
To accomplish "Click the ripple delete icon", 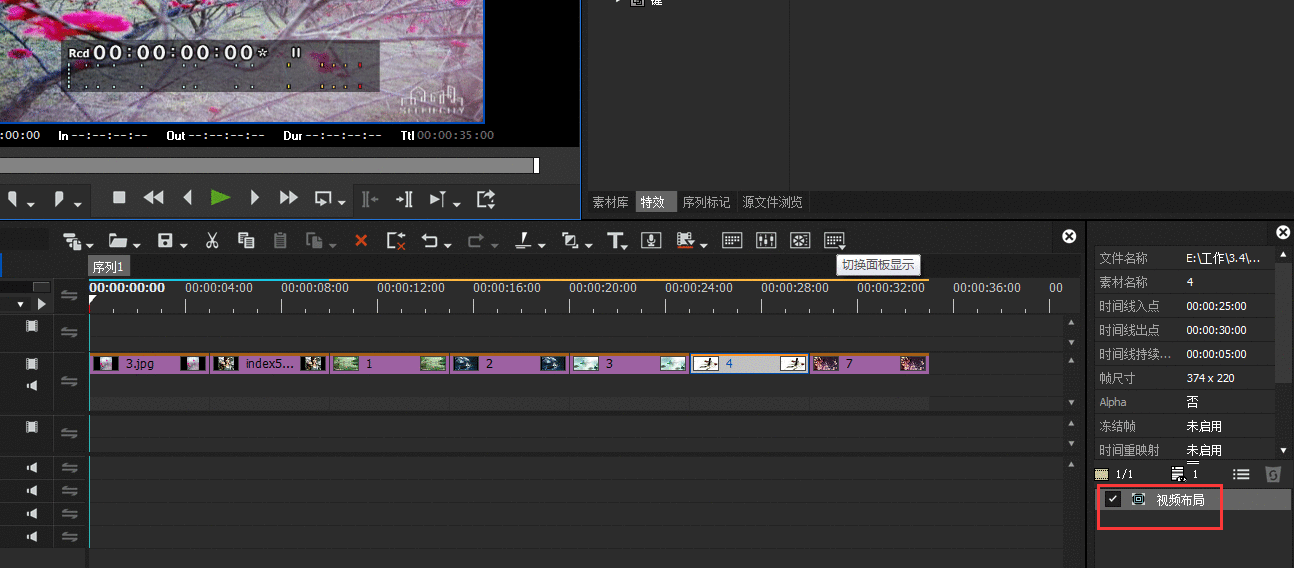I will click(396, 240).
